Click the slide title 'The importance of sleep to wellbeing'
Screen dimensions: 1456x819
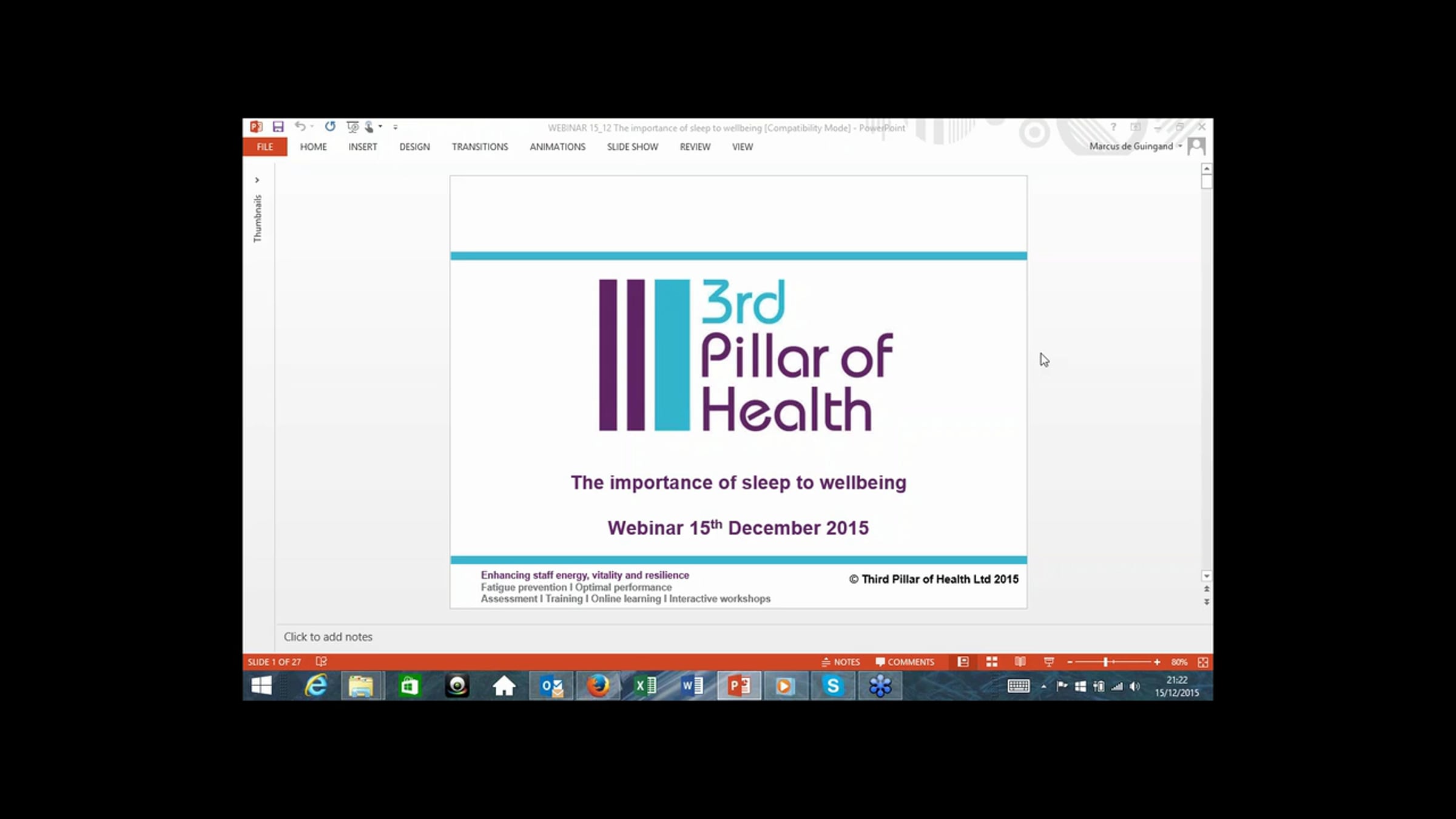coord(738,482)
